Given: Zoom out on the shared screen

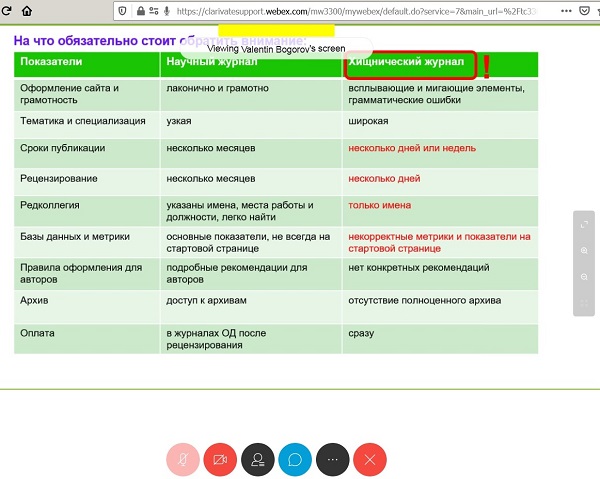Looking at the screenshot, I should 583,276.
